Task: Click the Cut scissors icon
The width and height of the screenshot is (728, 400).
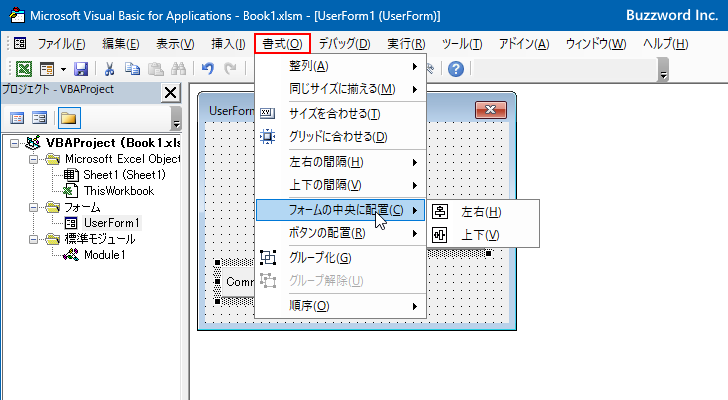Action: (109, 69)
